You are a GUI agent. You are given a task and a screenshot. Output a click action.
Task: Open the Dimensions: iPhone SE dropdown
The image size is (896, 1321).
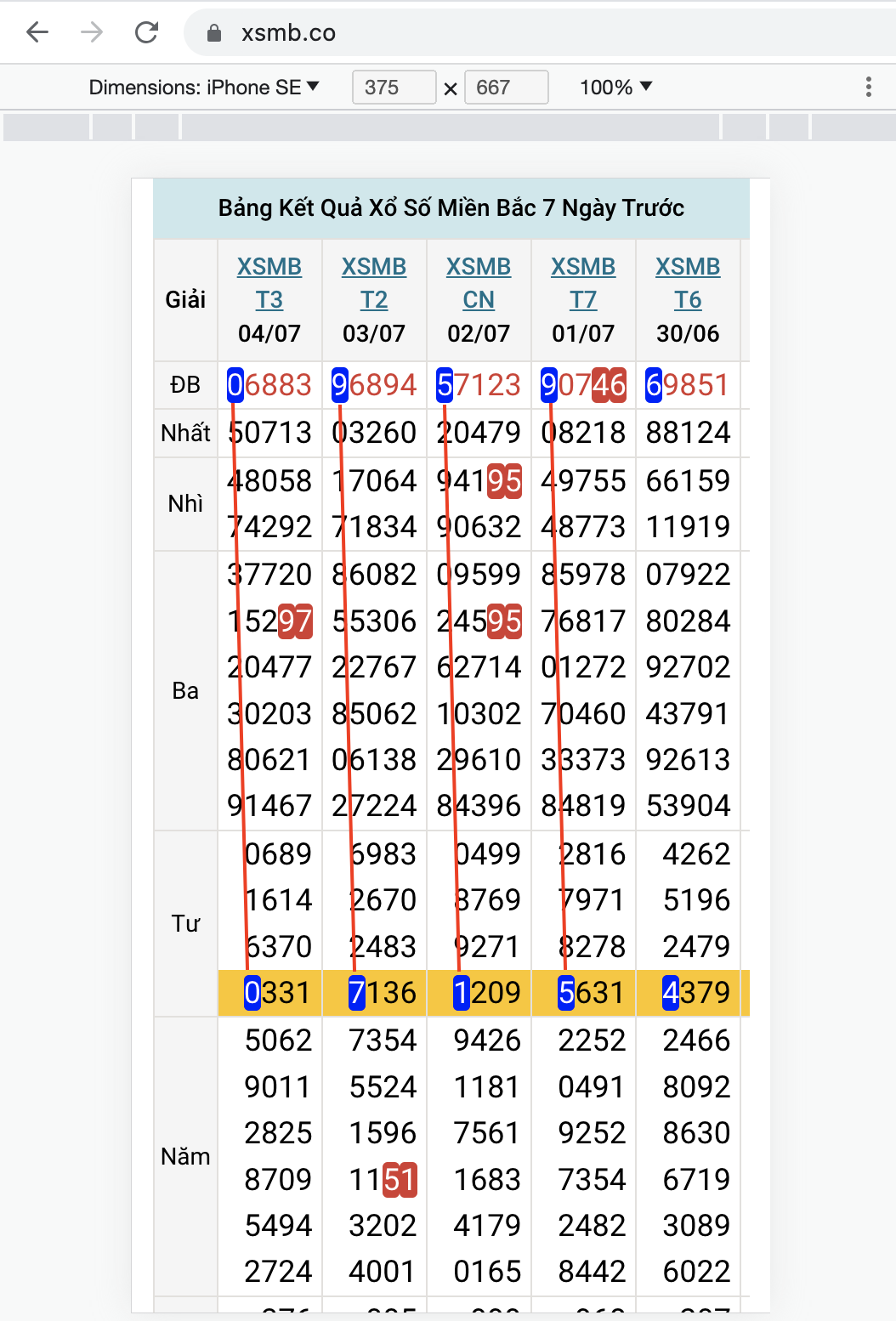click(204, 88)
